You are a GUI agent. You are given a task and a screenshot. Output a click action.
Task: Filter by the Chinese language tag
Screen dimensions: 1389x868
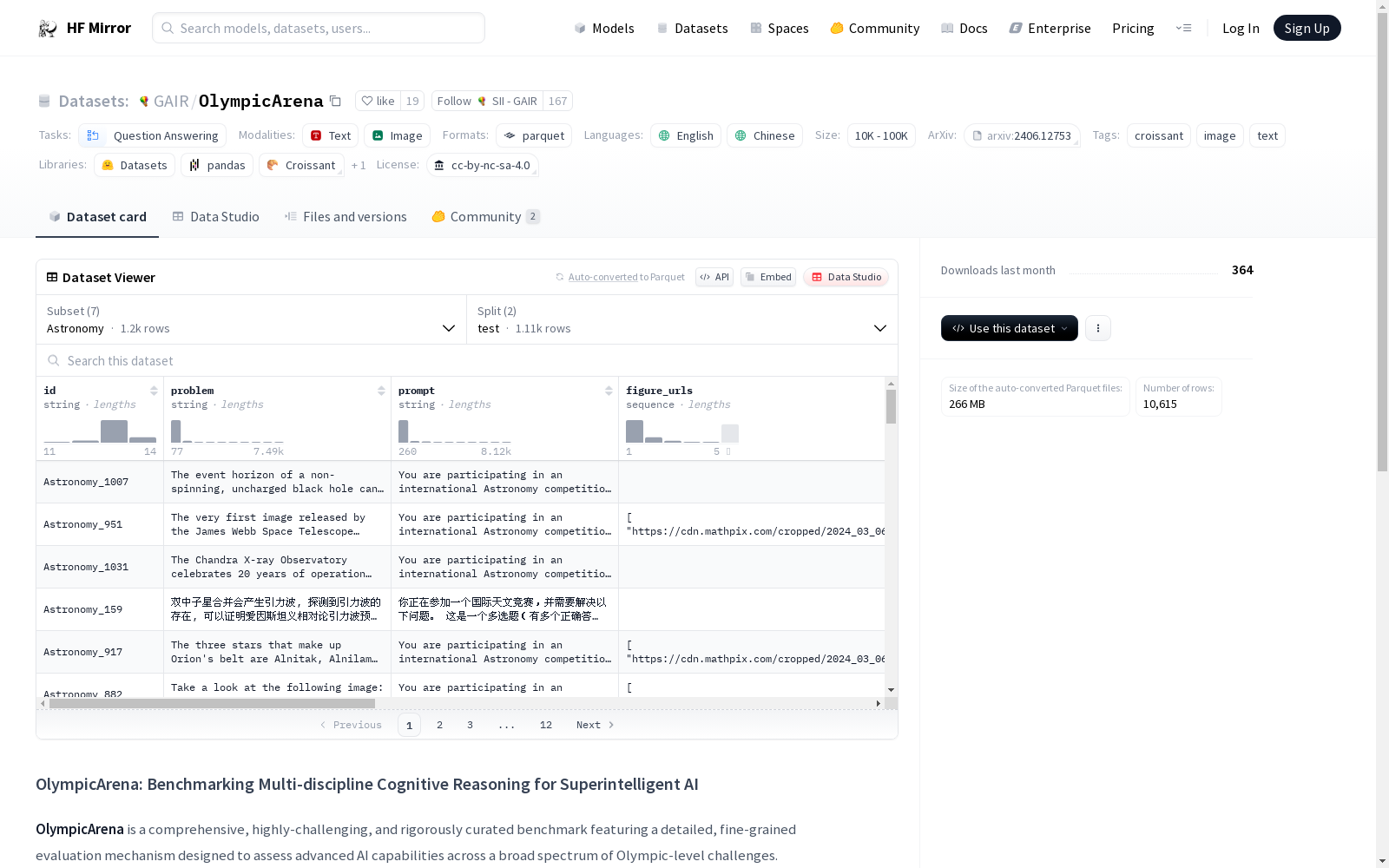click(x=765, y=135)
